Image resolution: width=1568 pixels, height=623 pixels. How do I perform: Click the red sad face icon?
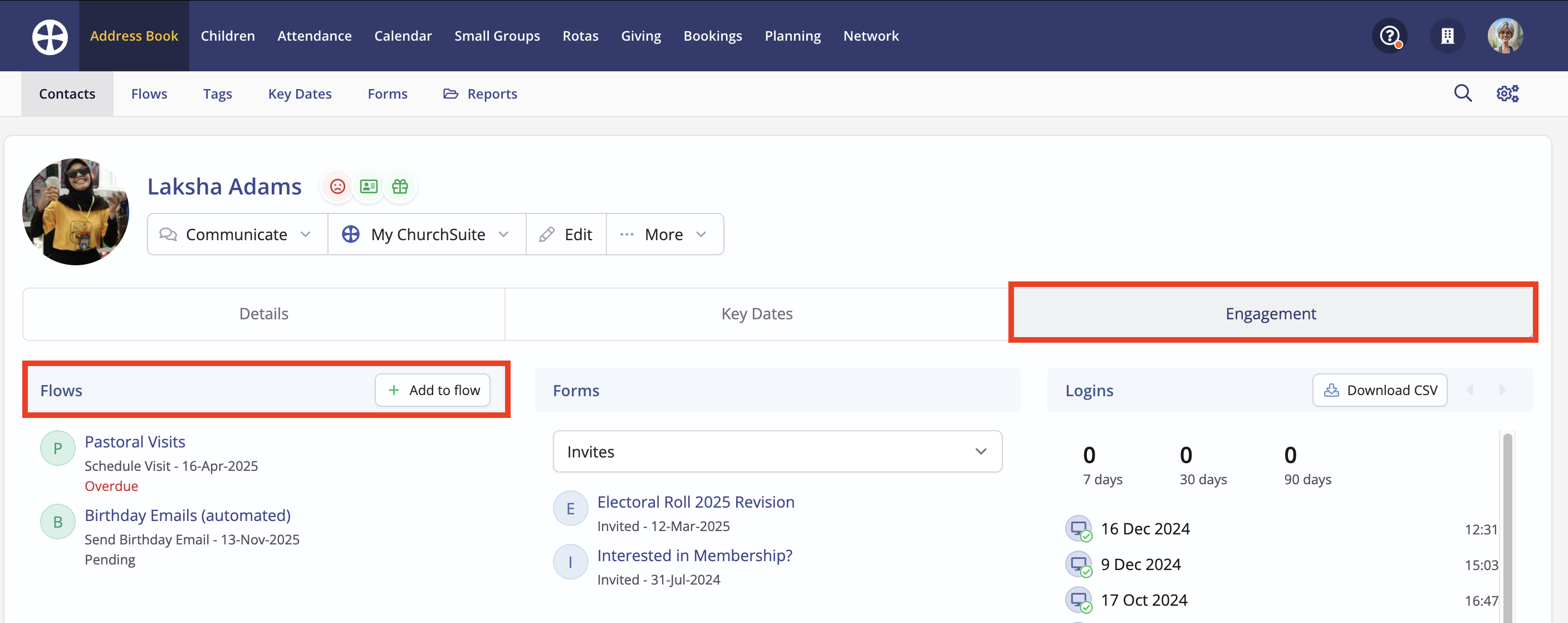pyautogui.click(x=337, y=186)
